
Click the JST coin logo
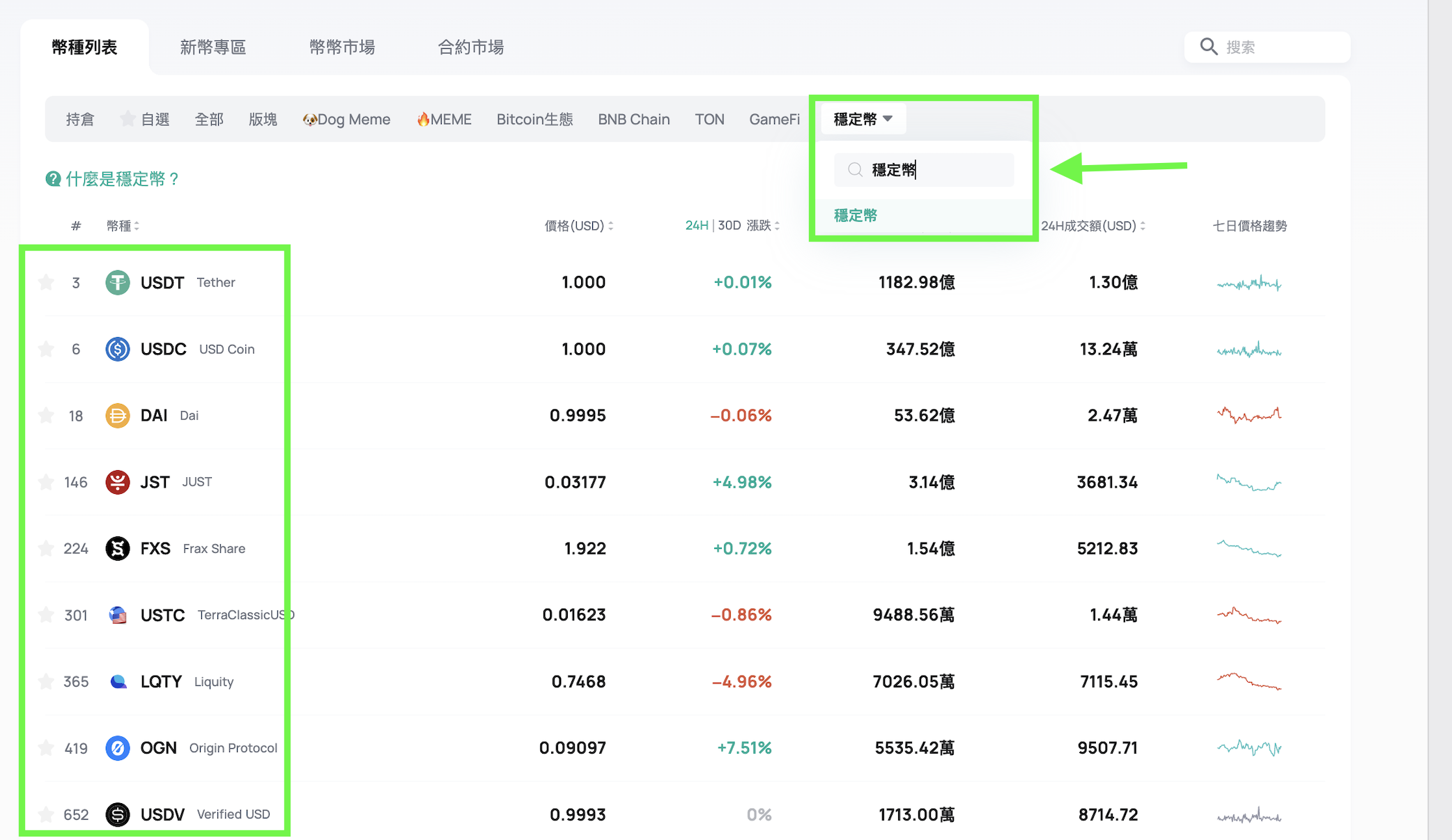point(117,482)
